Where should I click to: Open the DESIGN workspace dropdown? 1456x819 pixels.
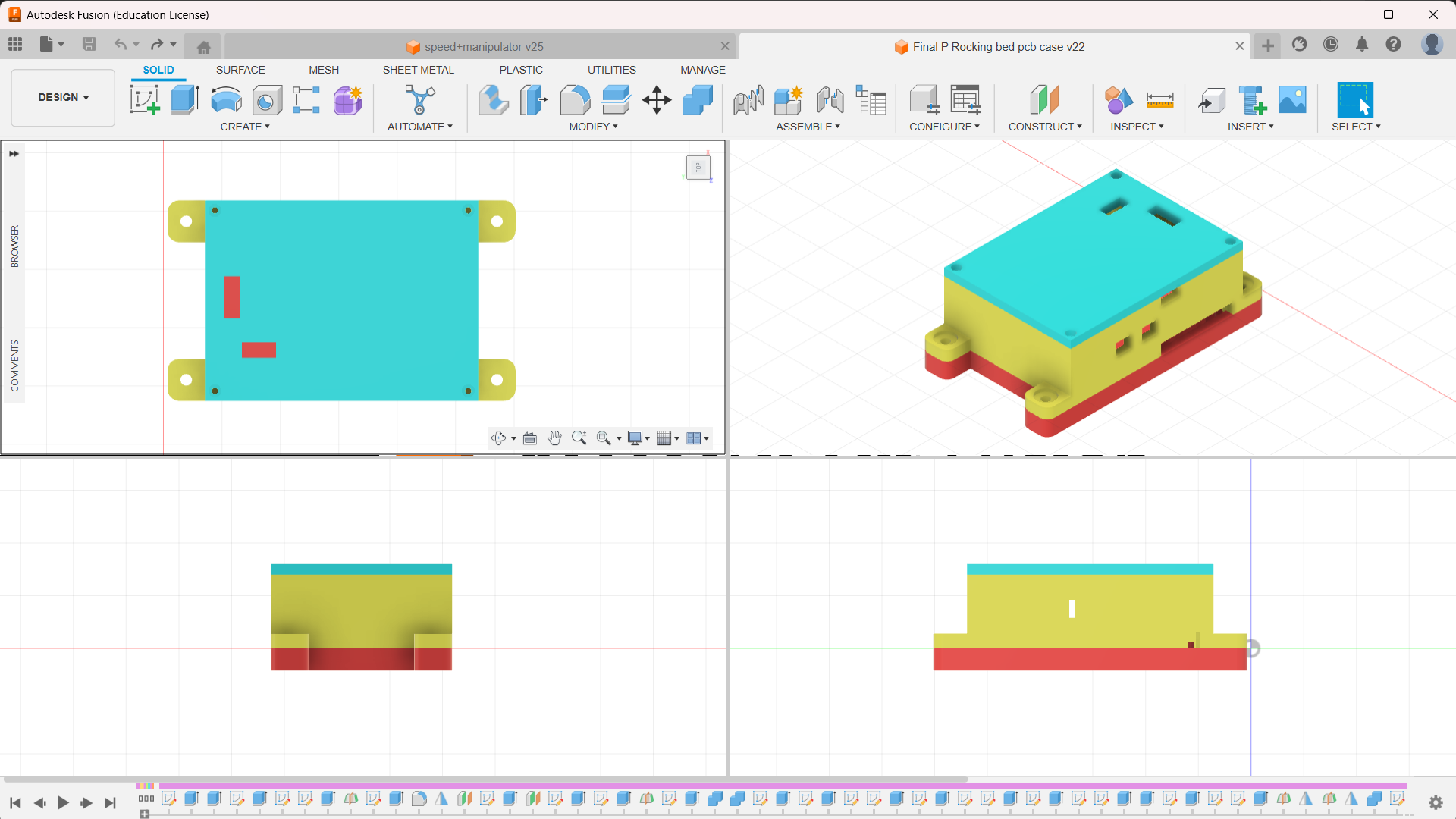tap(63, 97)
